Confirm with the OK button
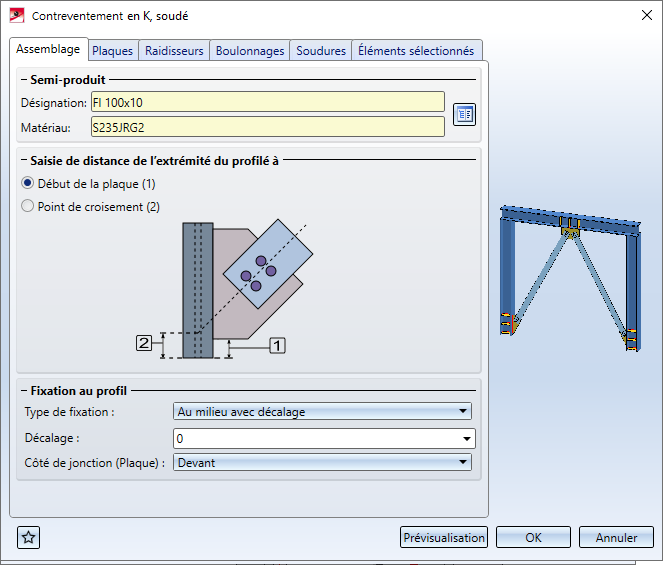663x565 pixels. 533,537
